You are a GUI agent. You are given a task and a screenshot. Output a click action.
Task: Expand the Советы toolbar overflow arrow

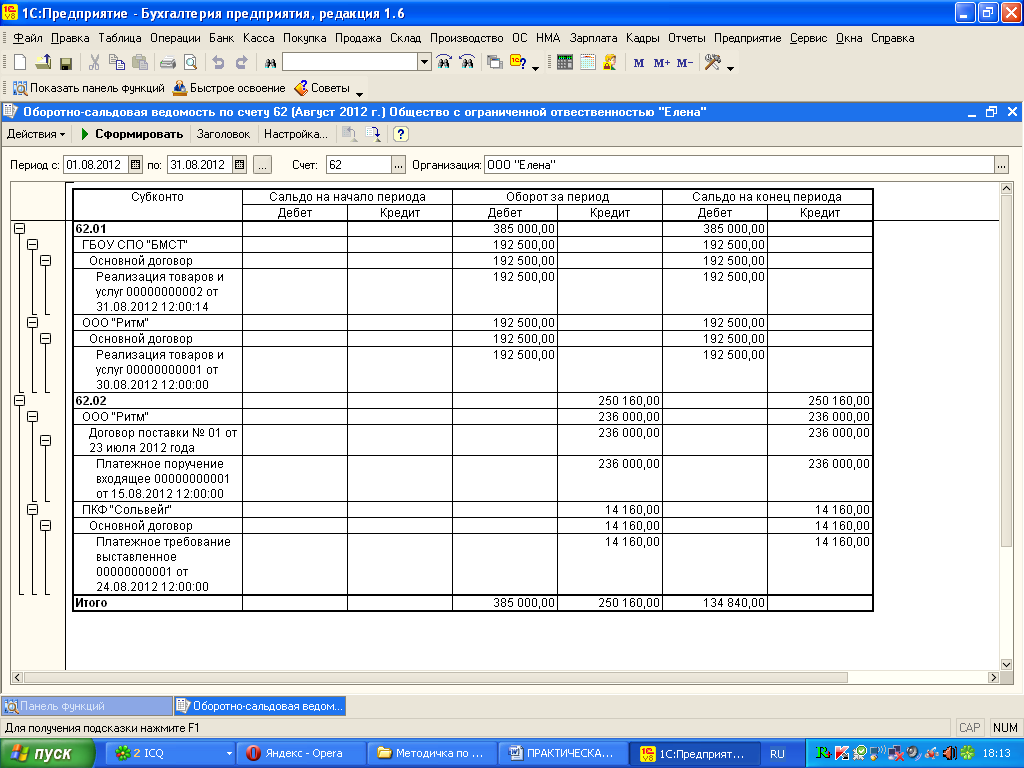pyautogui.click(x=359, y=94)
